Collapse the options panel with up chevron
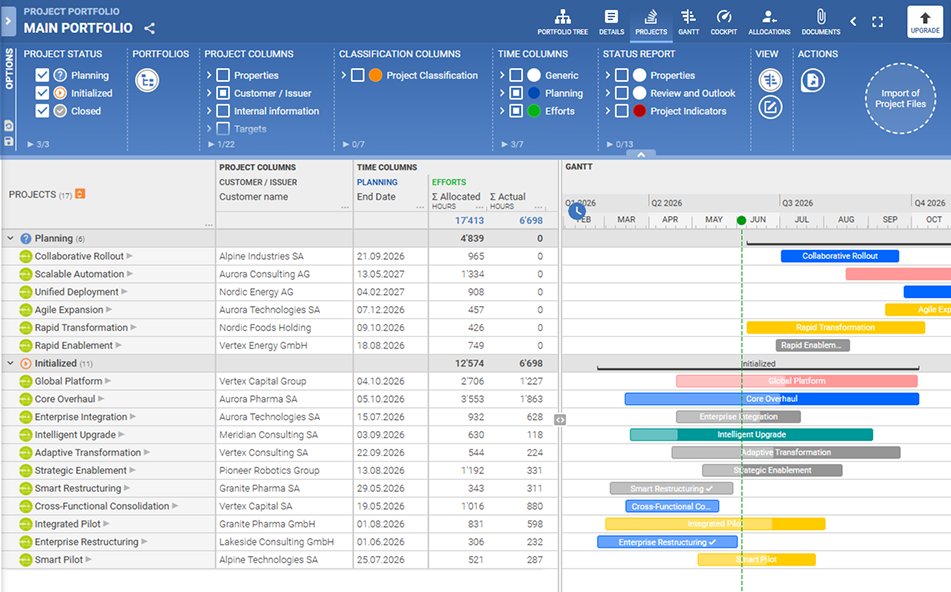The image size is (951, 592). click(641, 155)
